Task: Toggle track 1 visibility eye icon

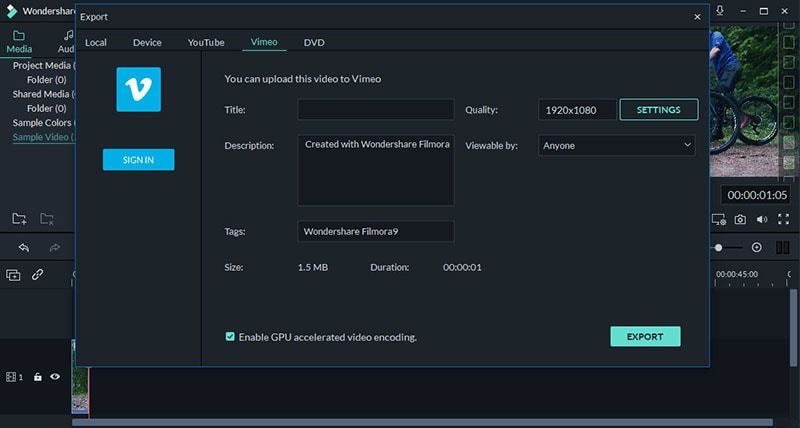Action: tap(55, 376)
